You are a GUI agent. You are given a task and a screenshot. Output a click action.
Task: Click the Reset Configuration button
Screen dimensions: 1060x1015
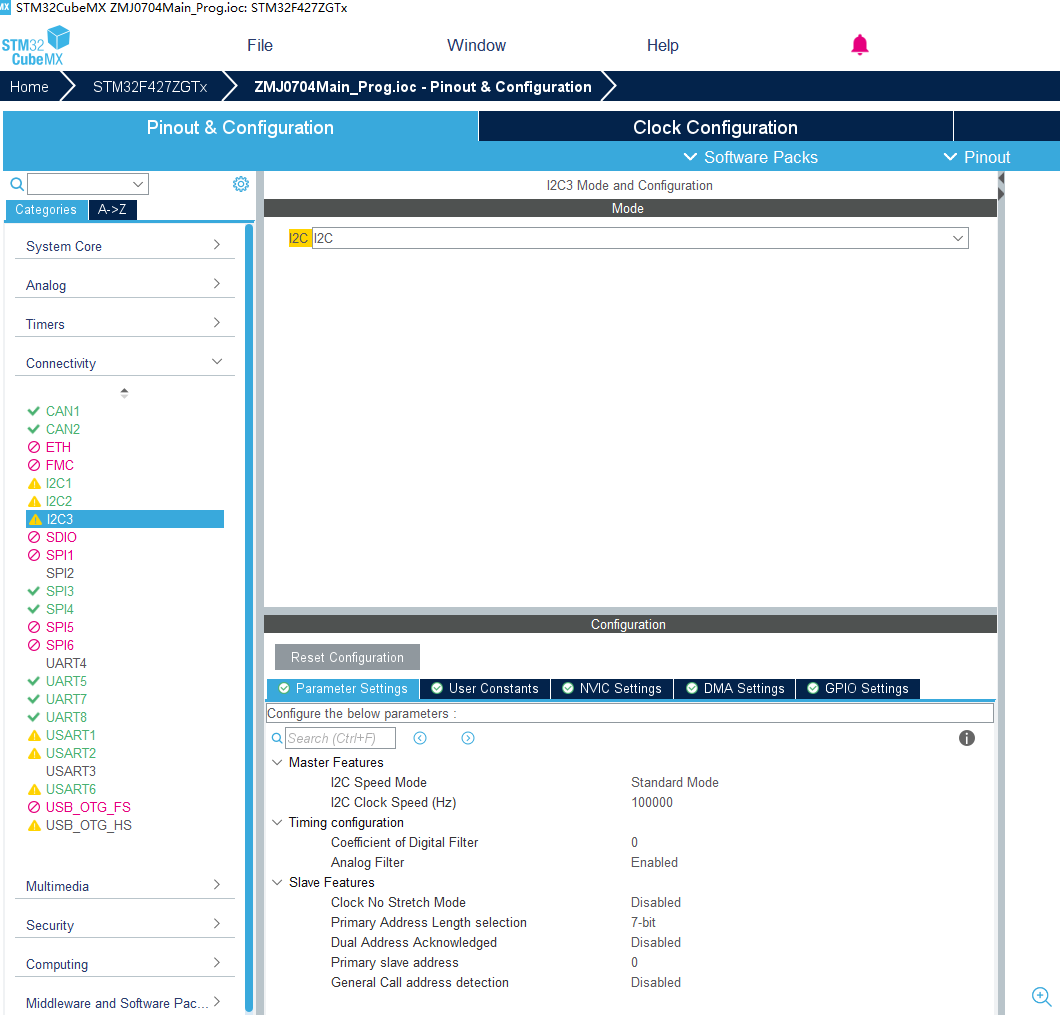347,657
